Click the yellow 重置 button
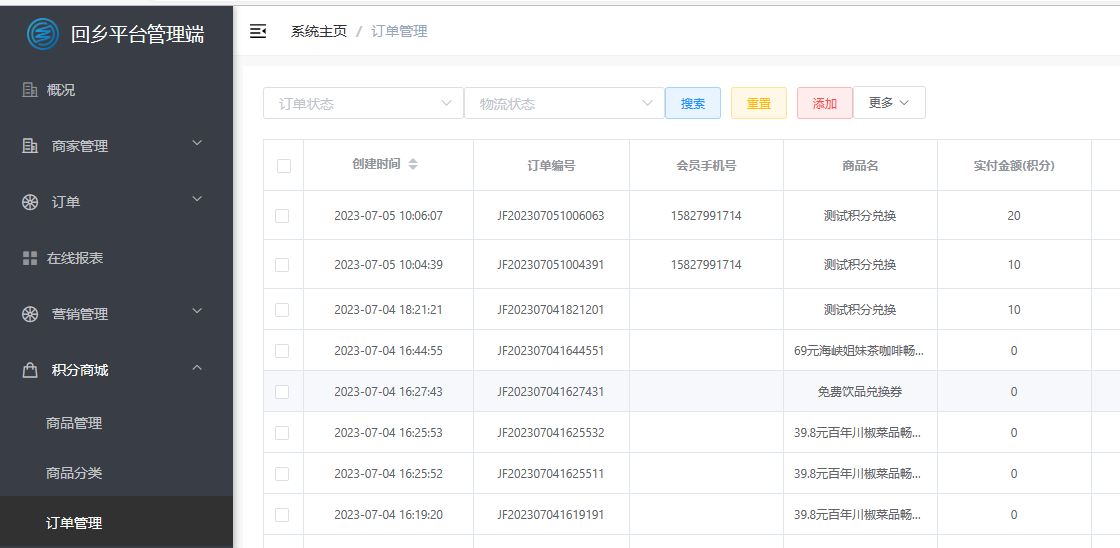This screenshot has height=548, width=1120. (x=759, y=103)
